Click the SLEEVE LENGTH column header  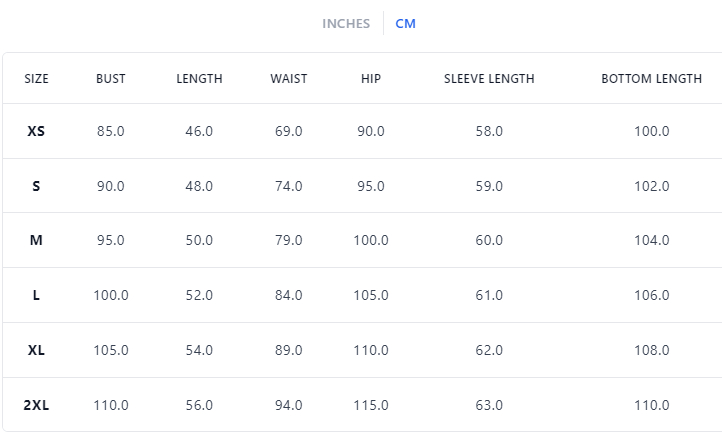(x=489, y=79)
